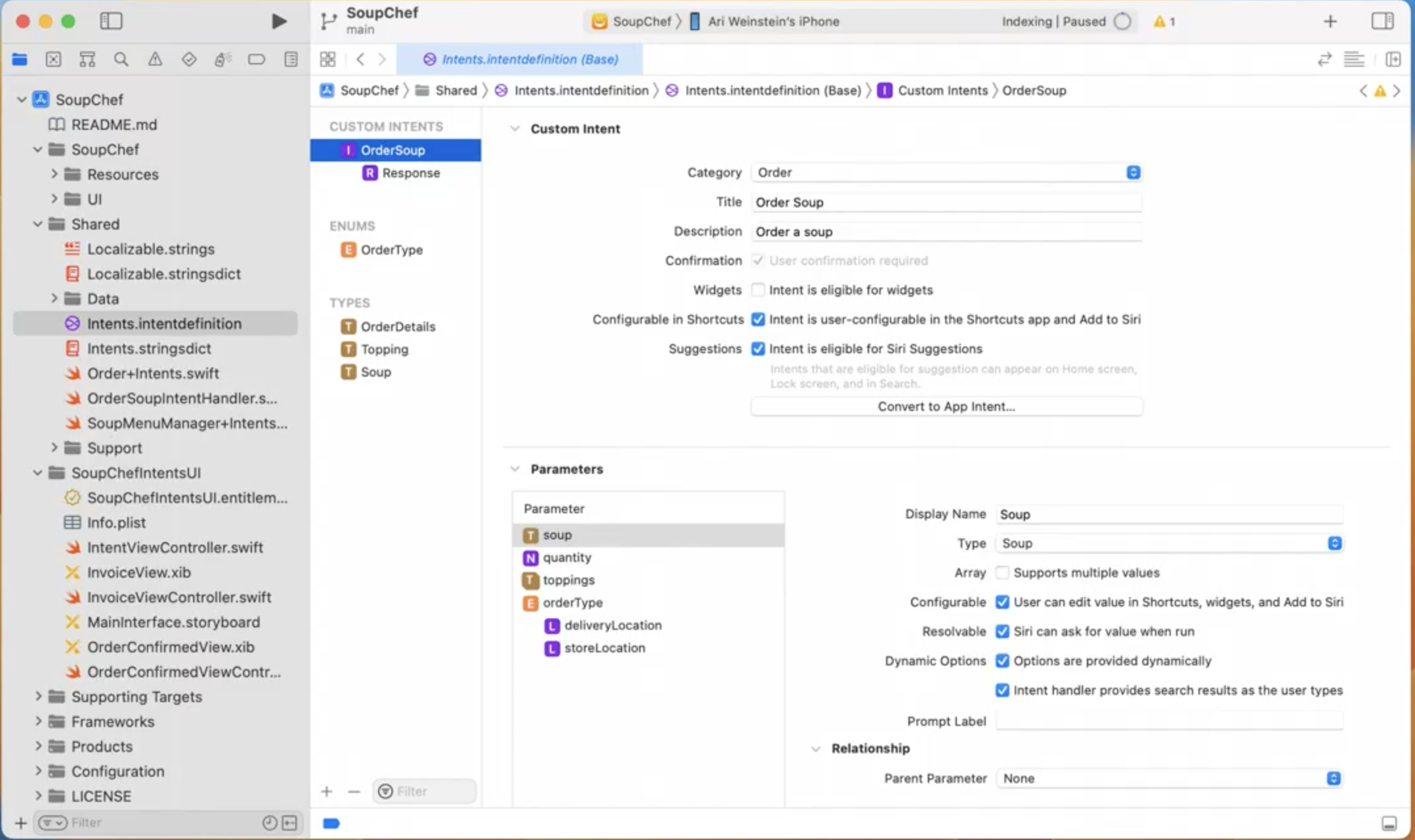This screenshot has width=1415, height=840.
Task: Collapse the Custom Intent section
Action: coord(515,129)
